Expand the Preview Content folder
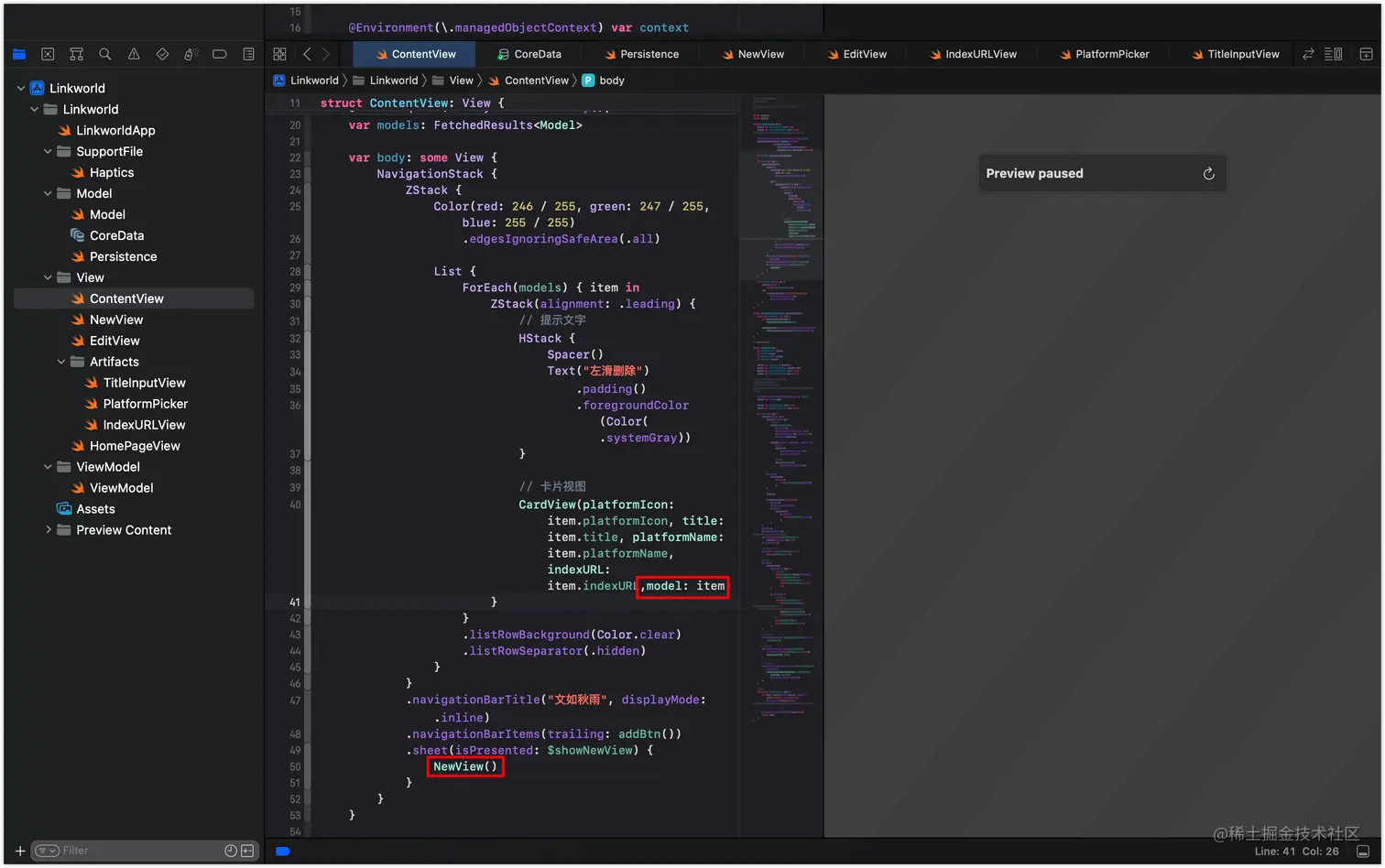Screen dimensions: 1385x868 coord(48,530)
